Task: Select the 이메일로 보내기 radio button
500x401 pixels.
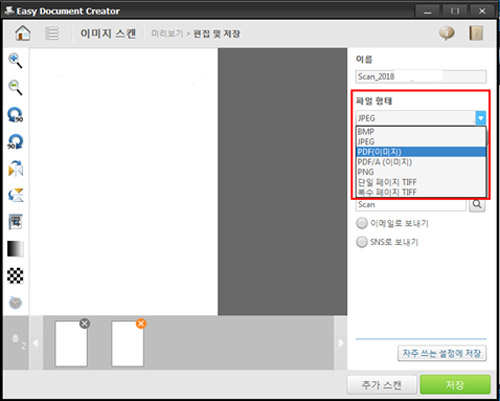Action: [362, 223]
